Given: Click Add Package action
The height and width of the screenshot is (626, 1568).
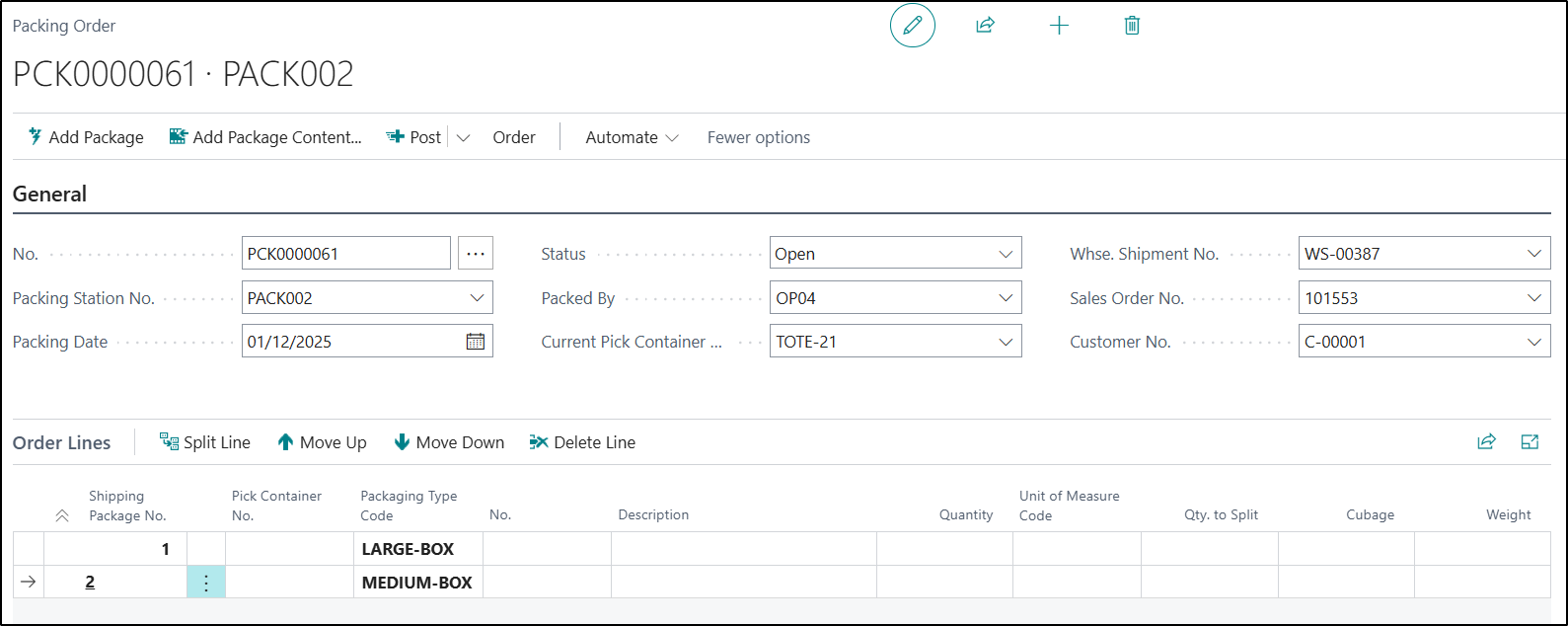Looking at the screenshot, I should tap(86, 138).
